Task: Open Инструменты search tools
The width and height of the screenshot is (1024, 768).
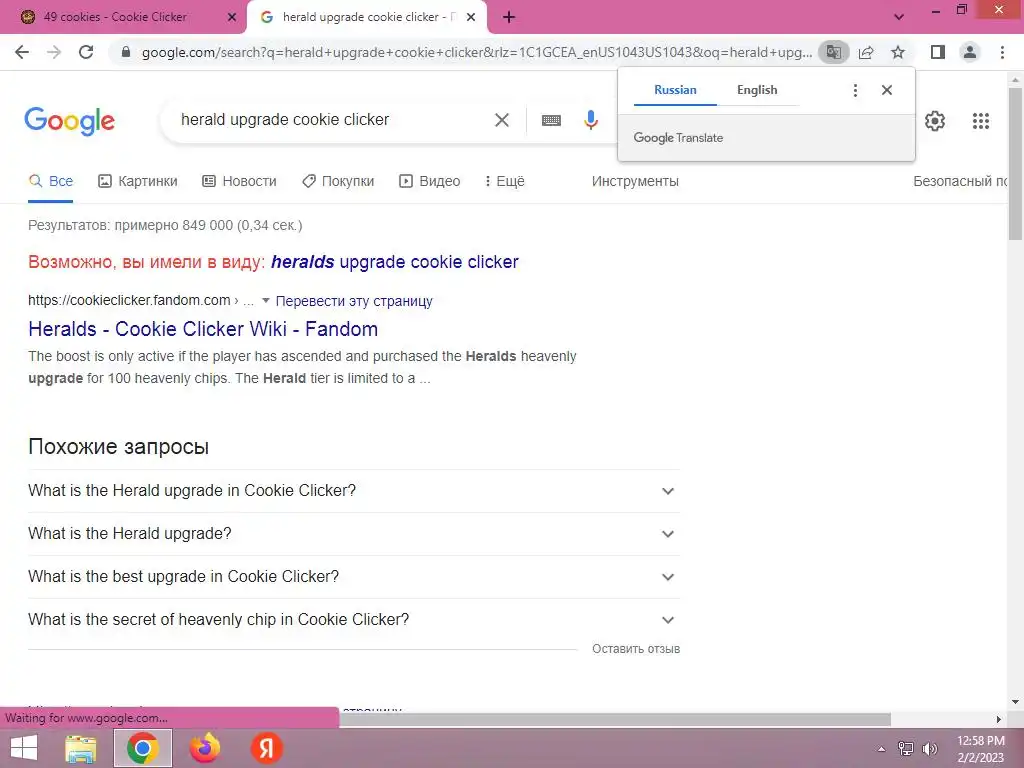Action: [635, 182]
